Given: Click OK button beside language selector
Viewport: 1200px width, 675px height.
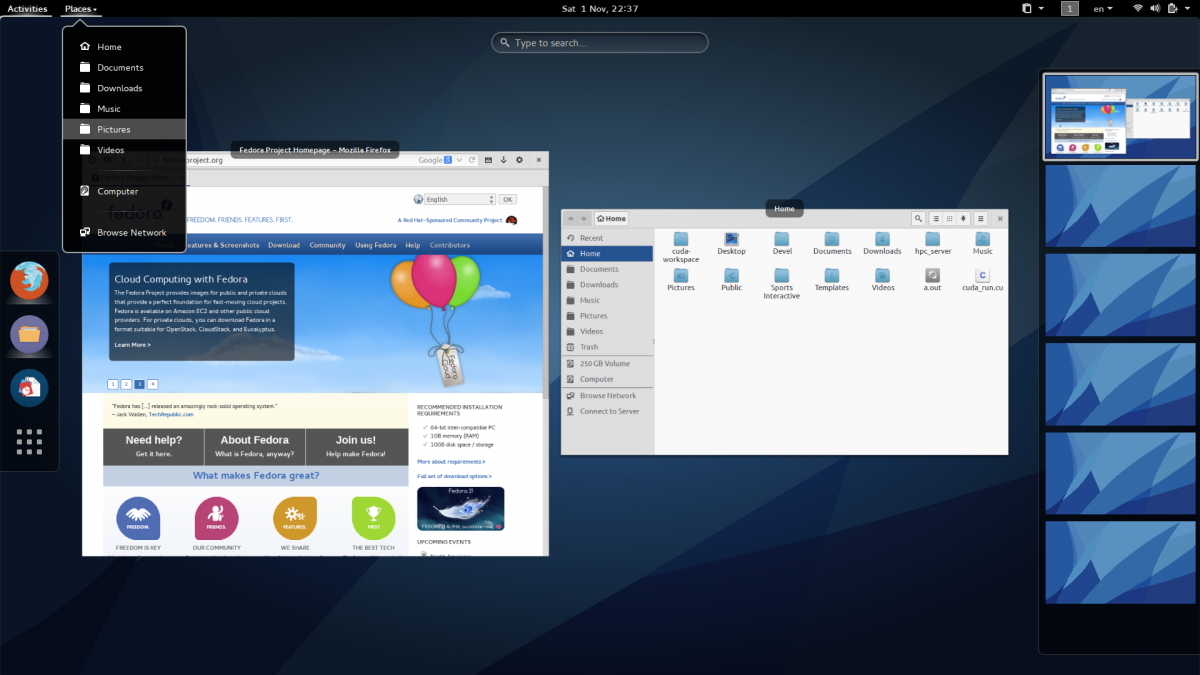Looking at the screenshot, I should pos(507,199).
